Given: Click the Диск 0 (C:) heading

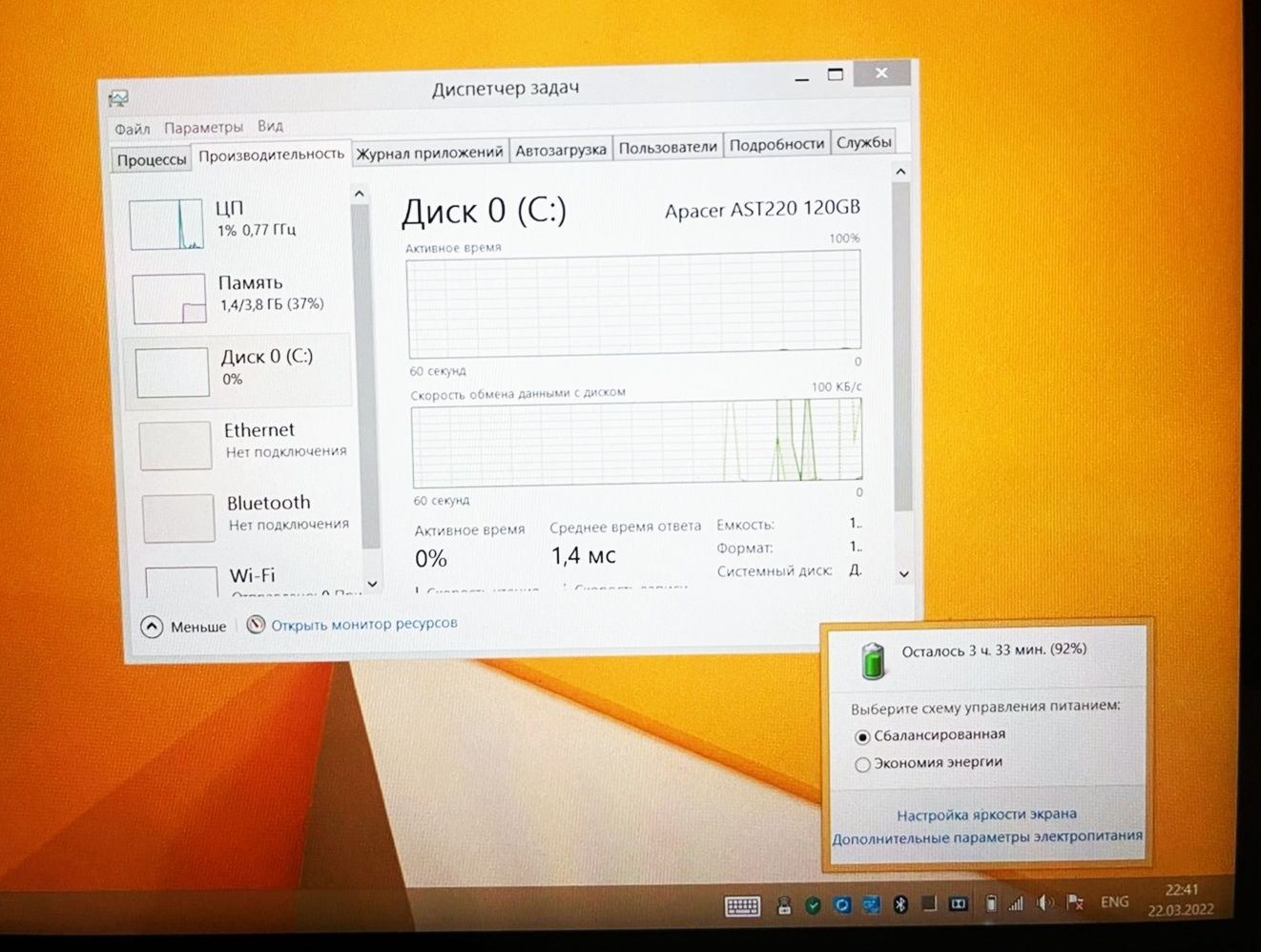Looking at the screenshot, I should pyautogui.click(x=485, y=211).
